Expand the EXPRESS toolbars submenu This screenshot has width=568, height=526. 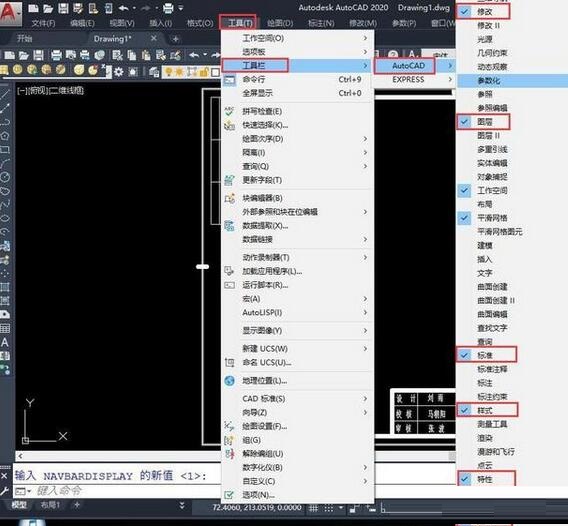click(415, 79)
